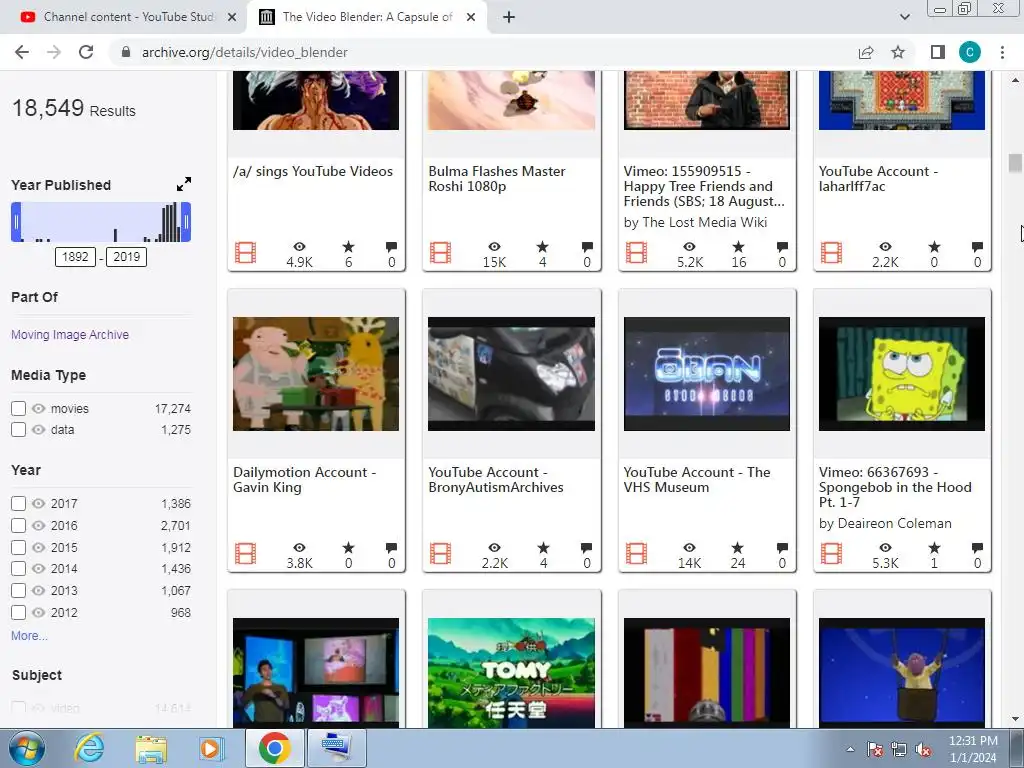Switch to the Channel content - YouTube Studio tab
Image resolution: width=1024 pixels, height=768 pixels.
click(123, 17)
